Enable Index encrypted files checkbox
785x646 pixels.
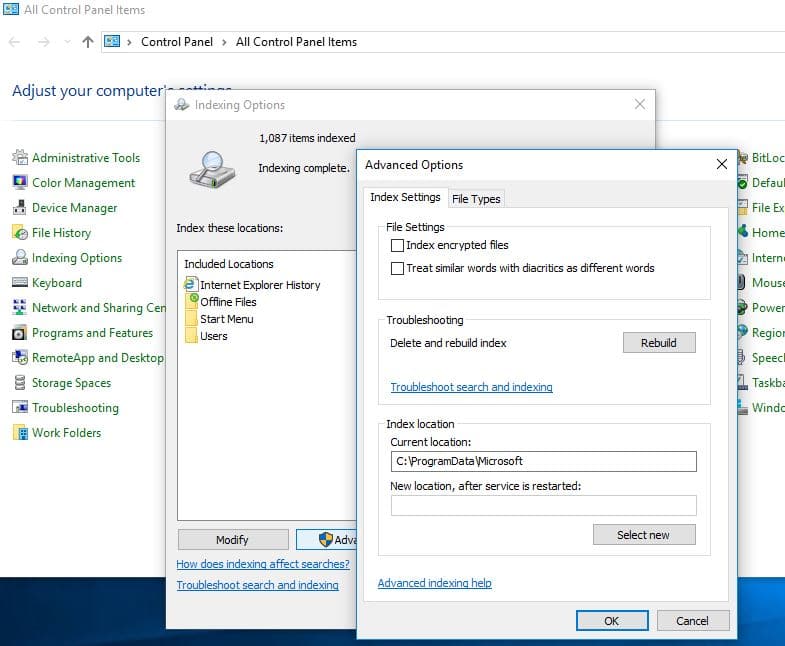coord(398,245)
